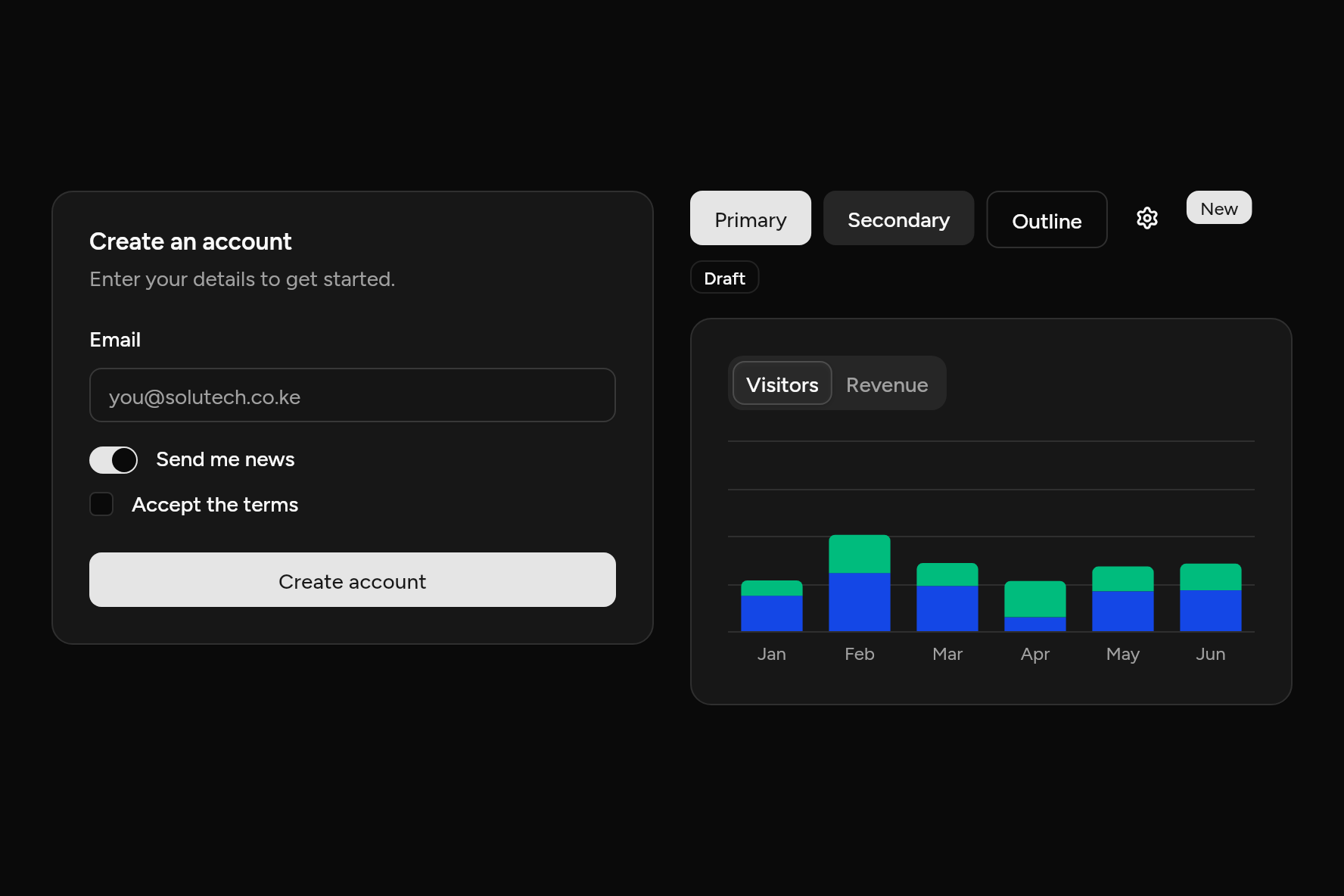Screen dimensions: 1344x896
Task: Click the Feb bar in chart
Action: point(860,583)
